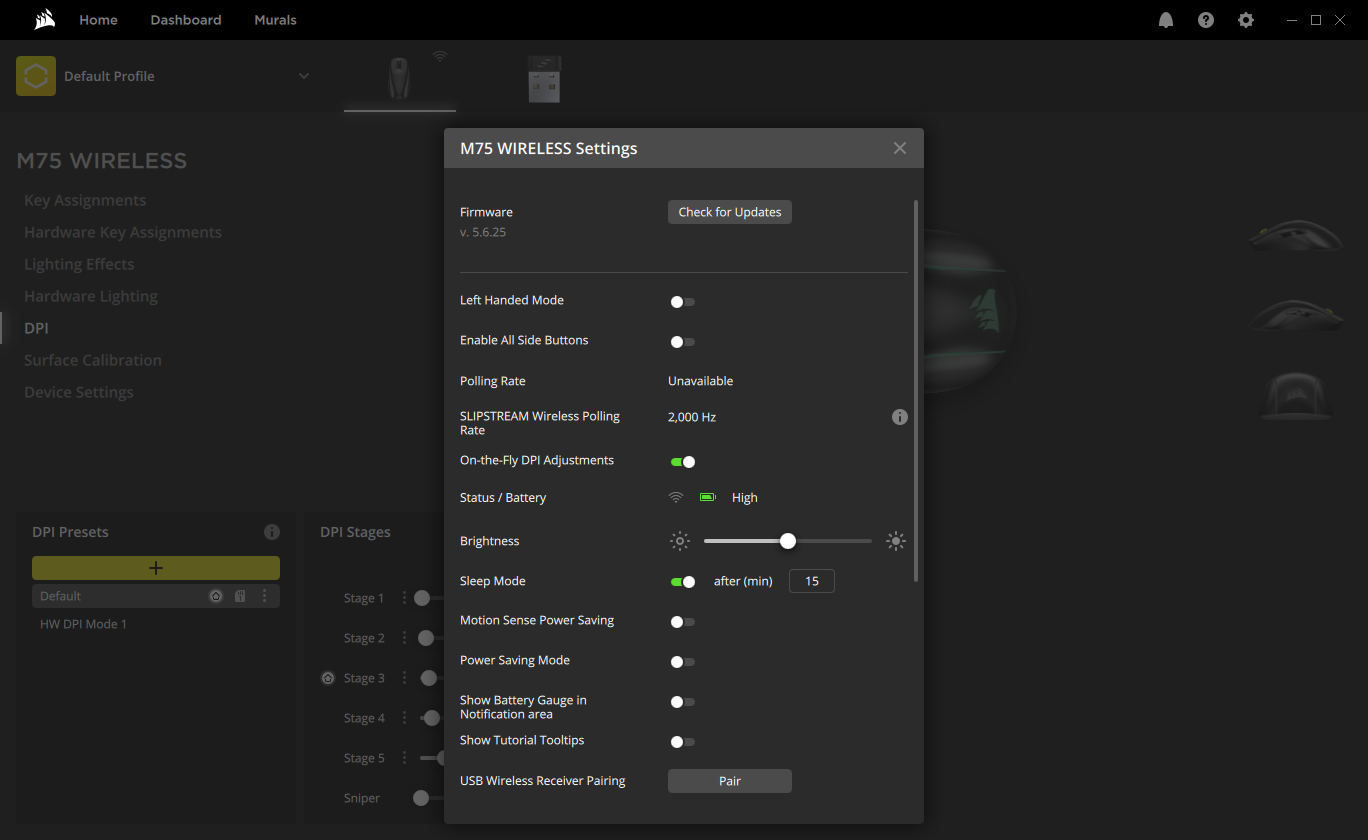Toggle Show Tutorial Tooltips
This screenshot has width=1368, height=840.
(x=682, y=741)
